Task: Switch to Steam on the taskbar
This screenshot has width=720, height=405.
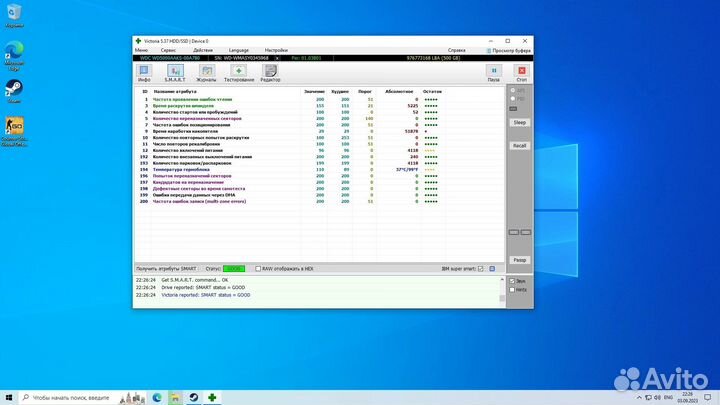Action: (194, 398)
